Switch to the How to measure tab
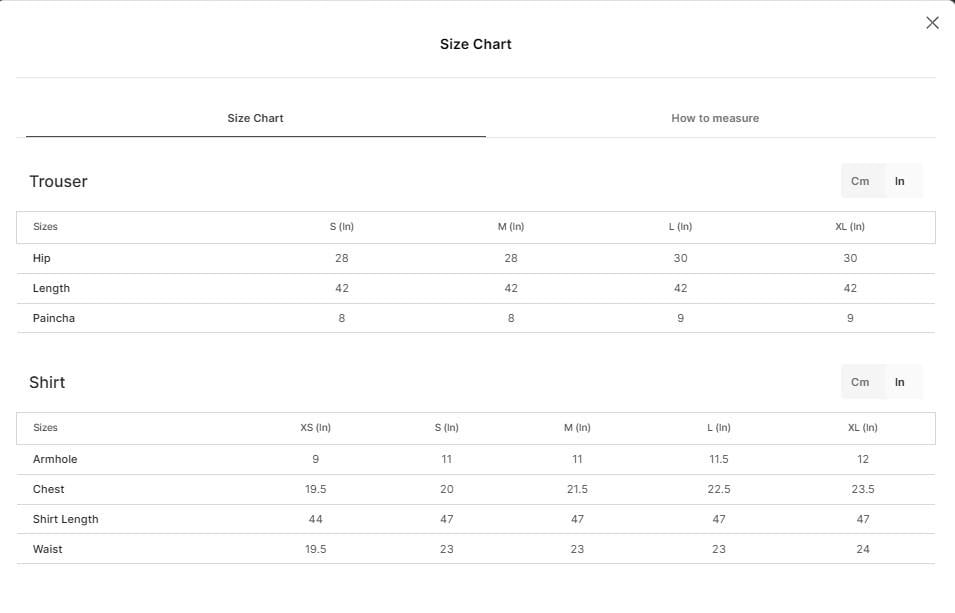This screenshot has height=613, width=955. 715,118
